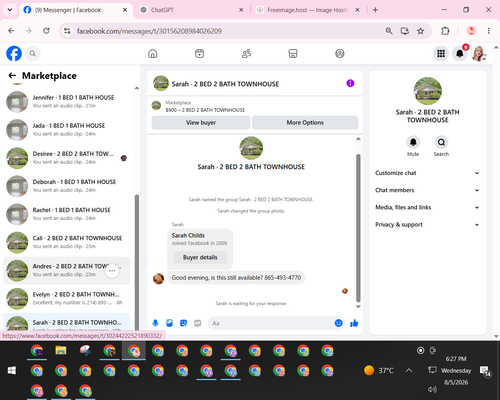Open a new browser tab
Viewport: 500px width, 400px height.
(375, 10)
